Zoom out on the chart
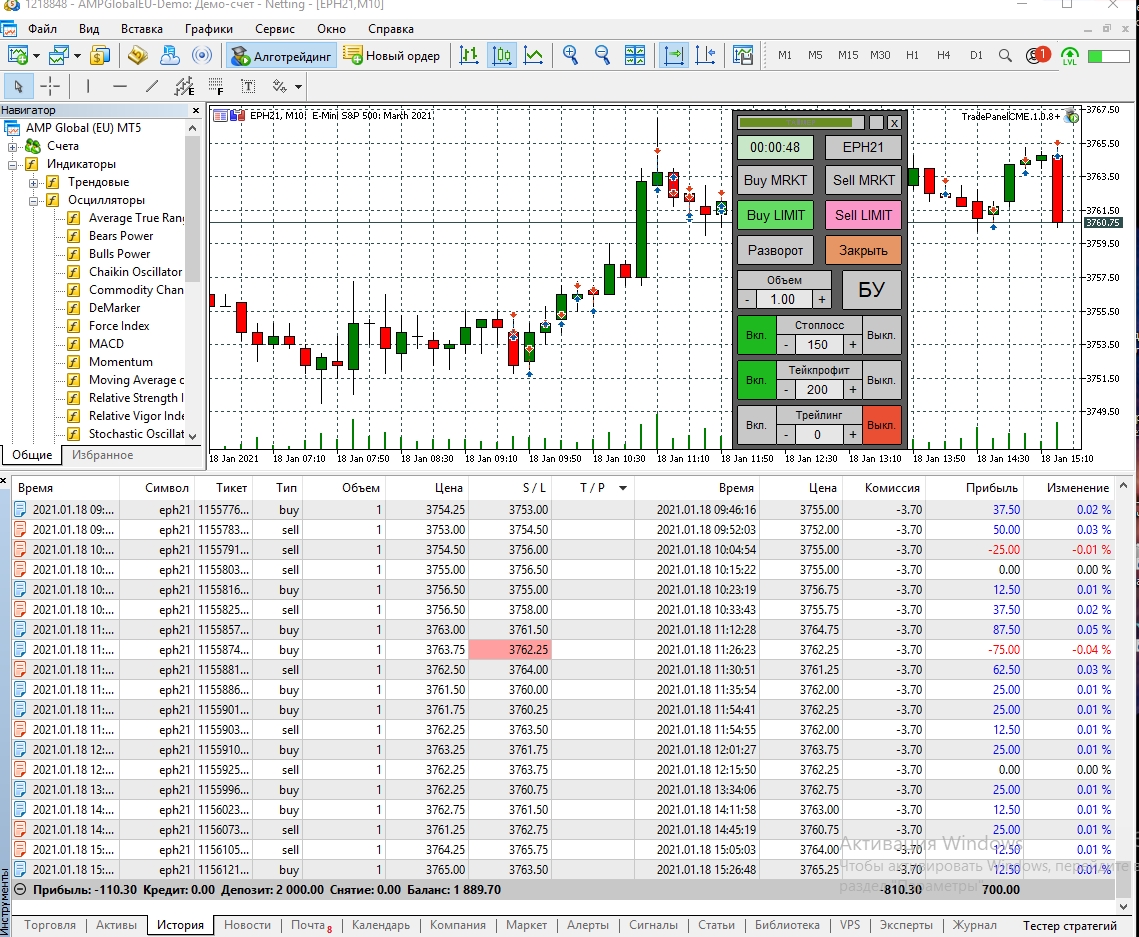The image size is (1139, 937). point(602,55)
